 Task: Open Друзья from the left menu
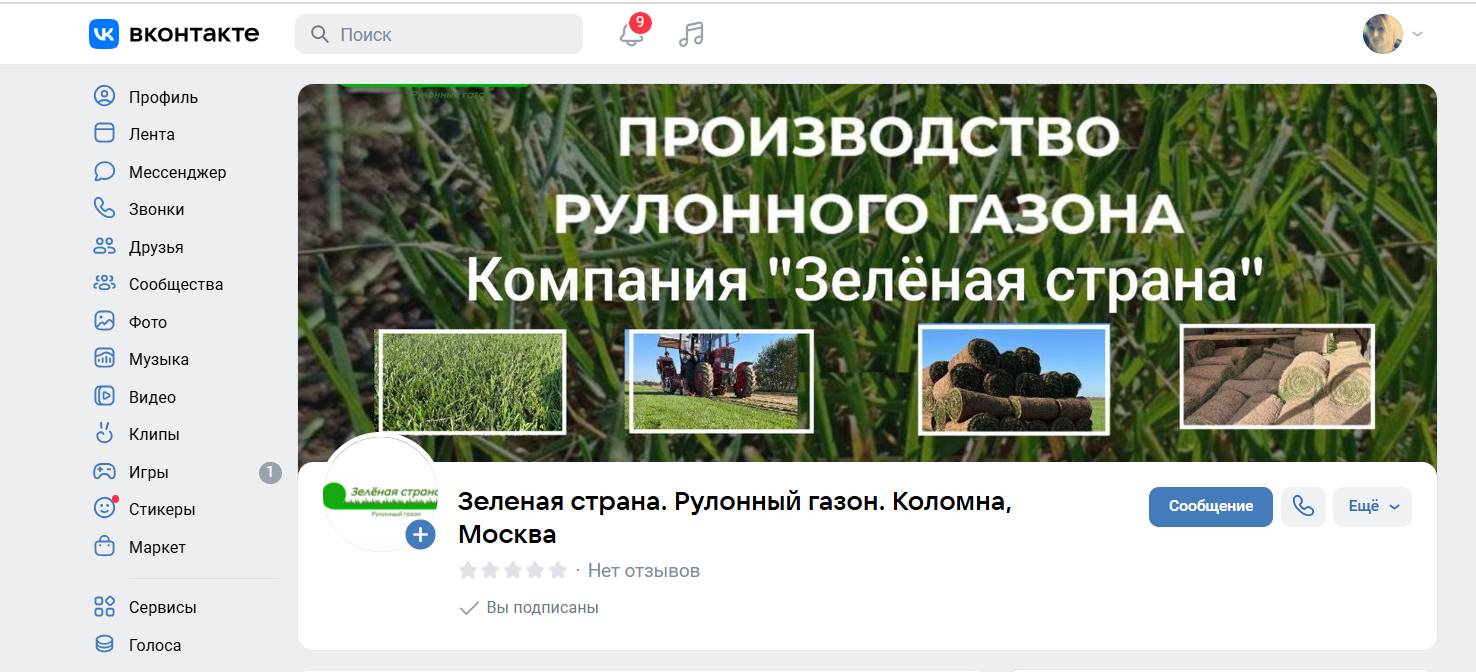[x=156, y=247]
